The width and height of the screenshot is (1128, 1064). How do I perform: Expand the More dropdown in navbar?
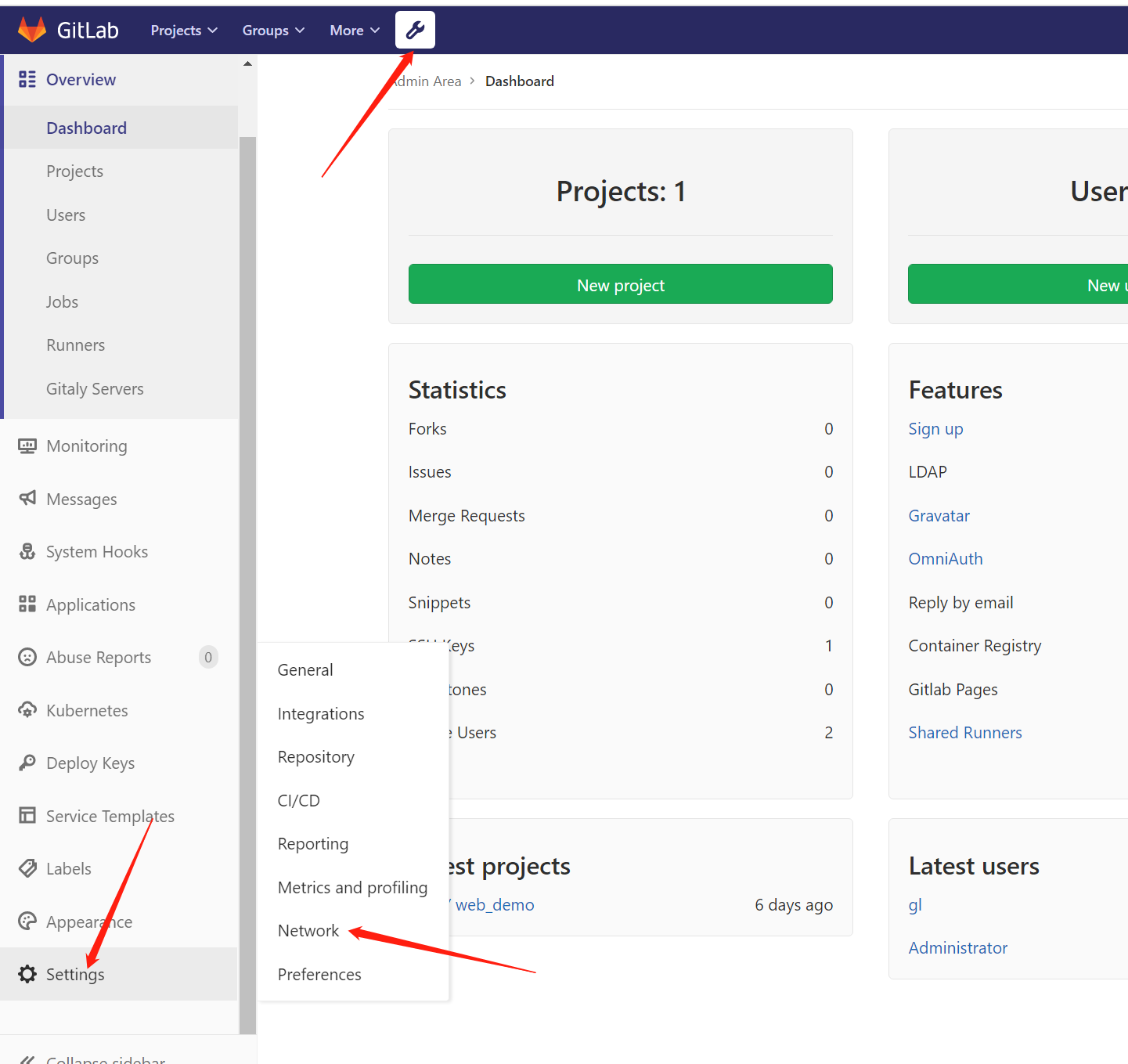coord(355,30)
